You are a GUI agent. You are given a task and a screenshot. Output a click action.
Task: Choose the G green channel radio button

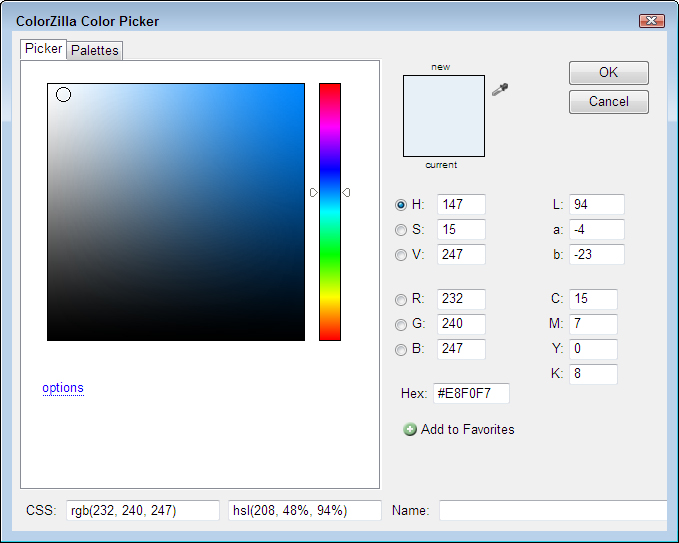(401, 324)
